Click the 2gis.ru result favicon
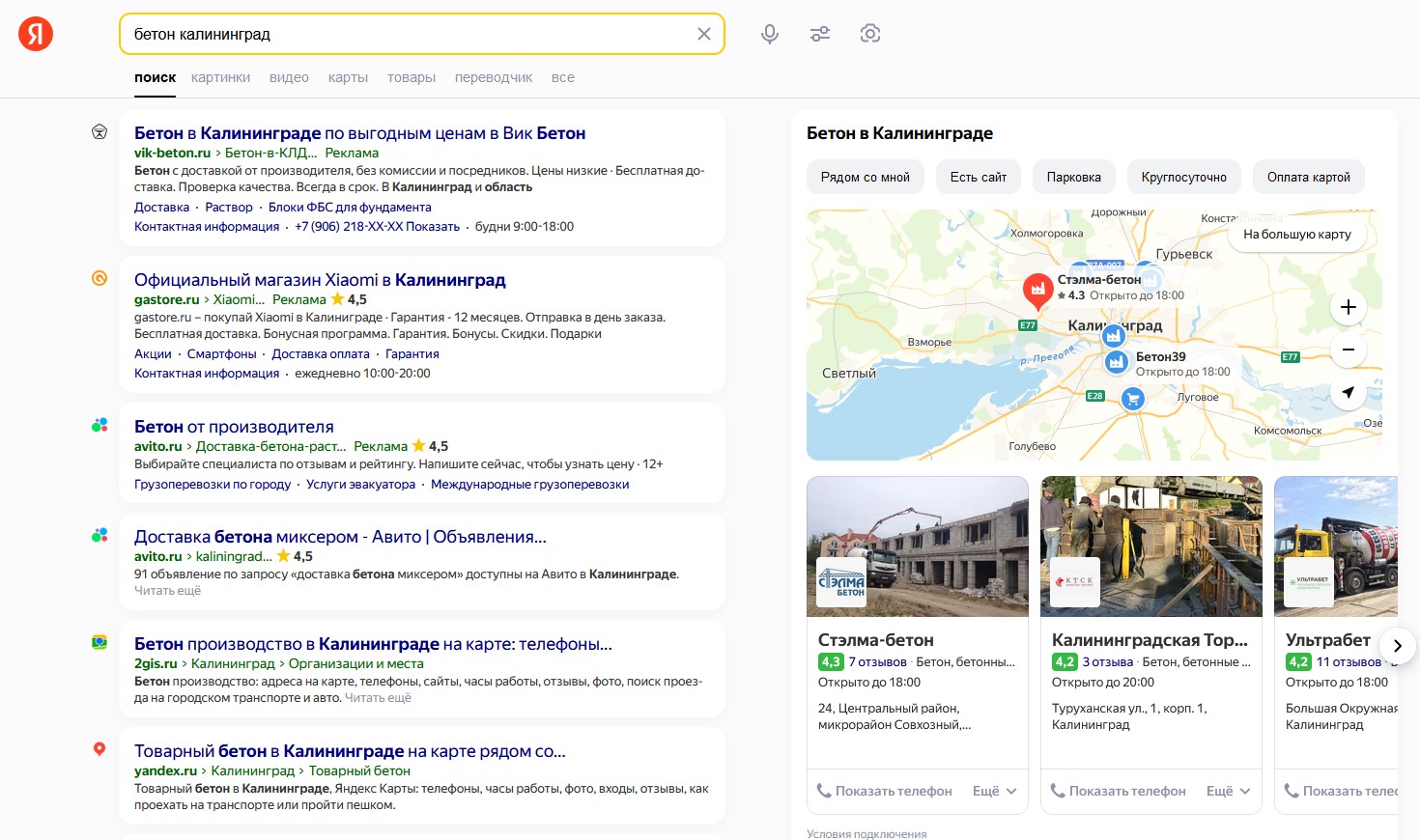1420x840 pixels. coord(99,642)
